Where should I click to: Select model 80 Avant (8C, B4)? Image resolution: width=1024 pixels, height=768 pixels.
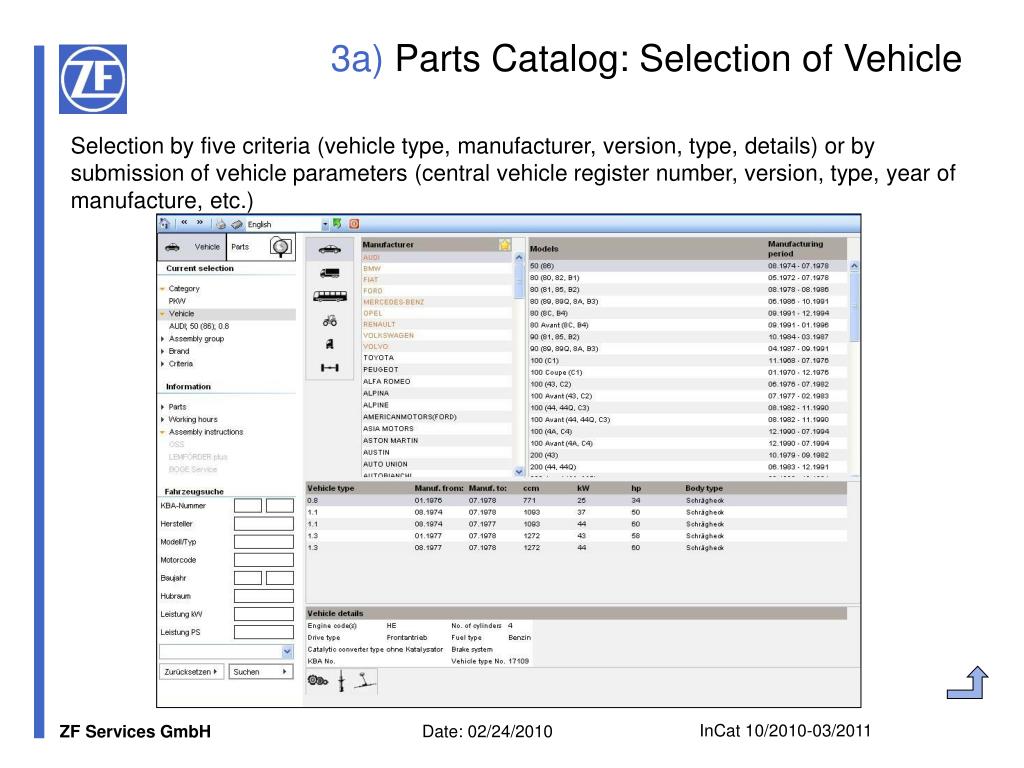[x=688, y=325]
